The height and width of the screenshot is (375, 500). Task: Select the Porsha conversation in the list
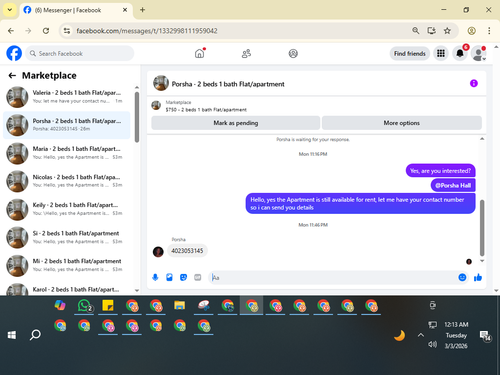click(x=67, y=125)
